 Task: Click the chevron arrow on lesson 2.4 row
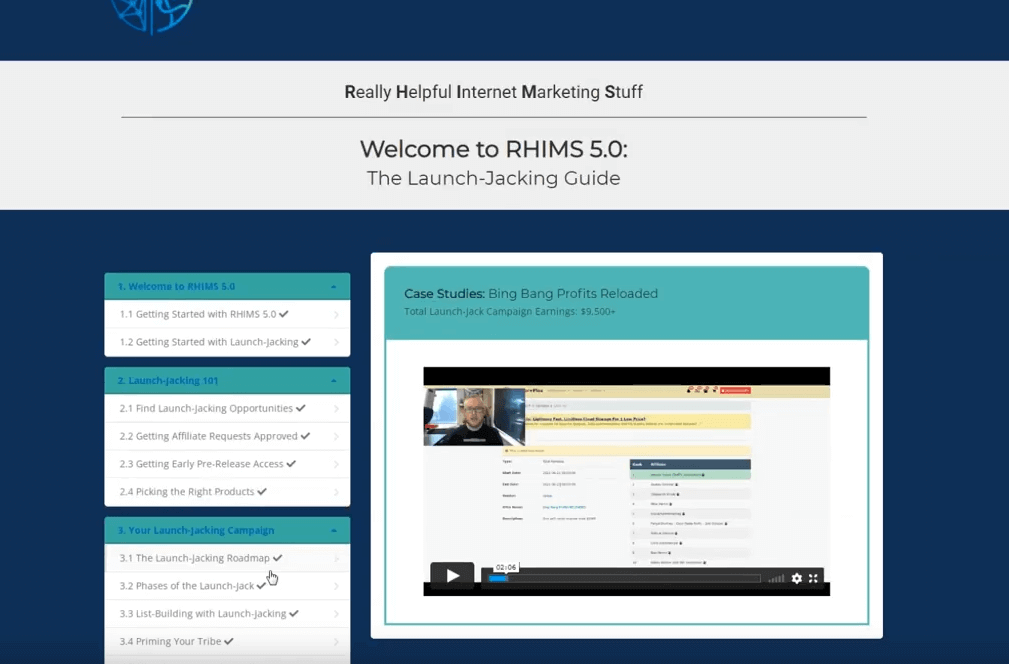pos(337,492)
